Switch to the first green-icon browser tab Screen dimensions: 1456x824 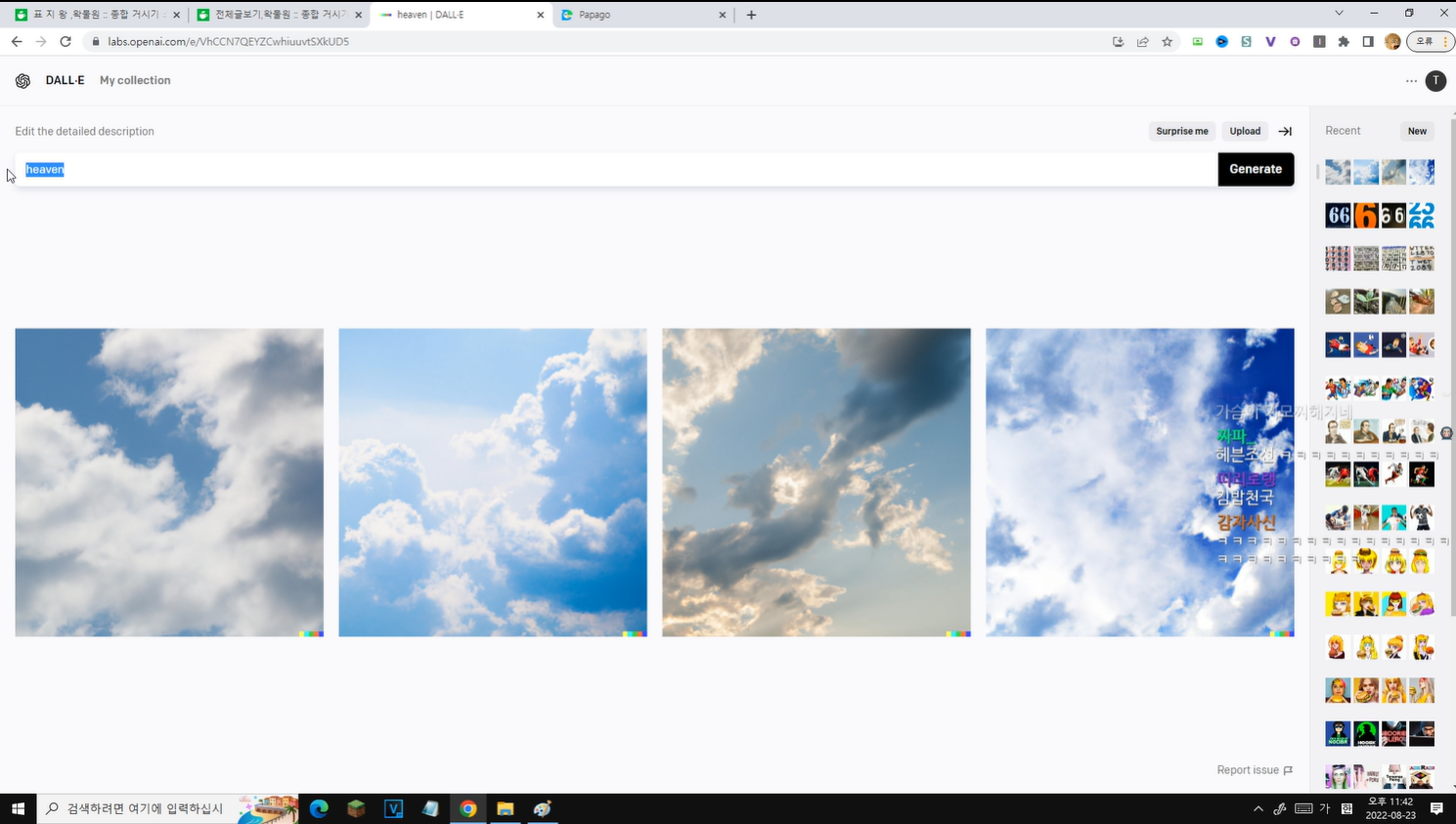[x=96, y=15]
